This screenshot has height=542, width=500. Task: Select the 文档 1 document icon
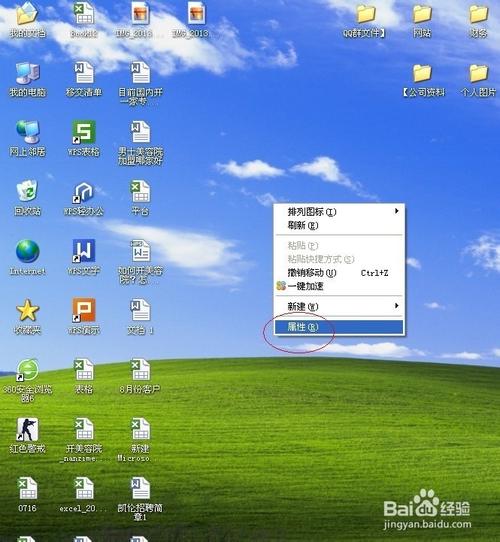point(140,310)
